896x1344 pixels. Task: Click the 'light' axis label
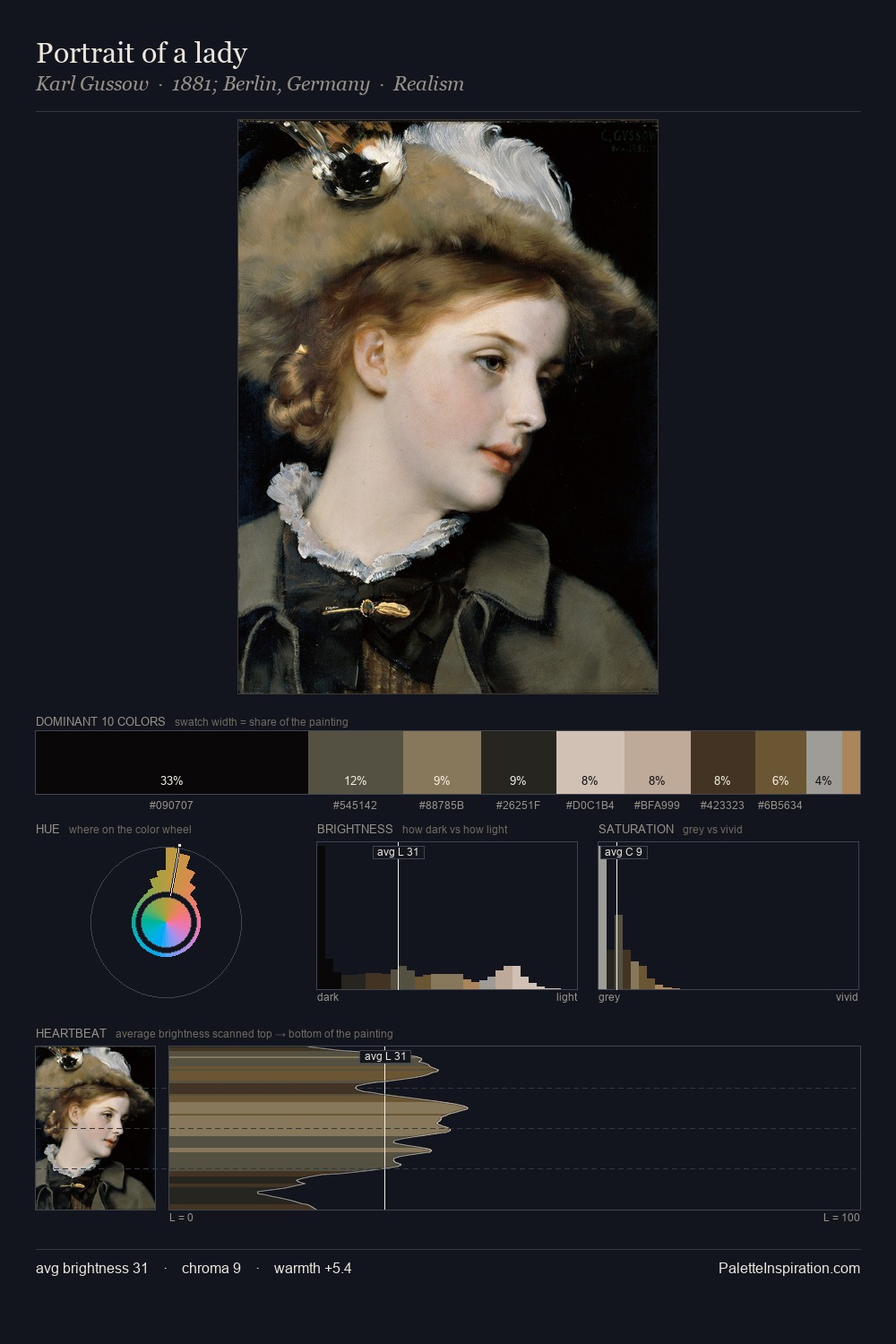(x=567, y=997)
